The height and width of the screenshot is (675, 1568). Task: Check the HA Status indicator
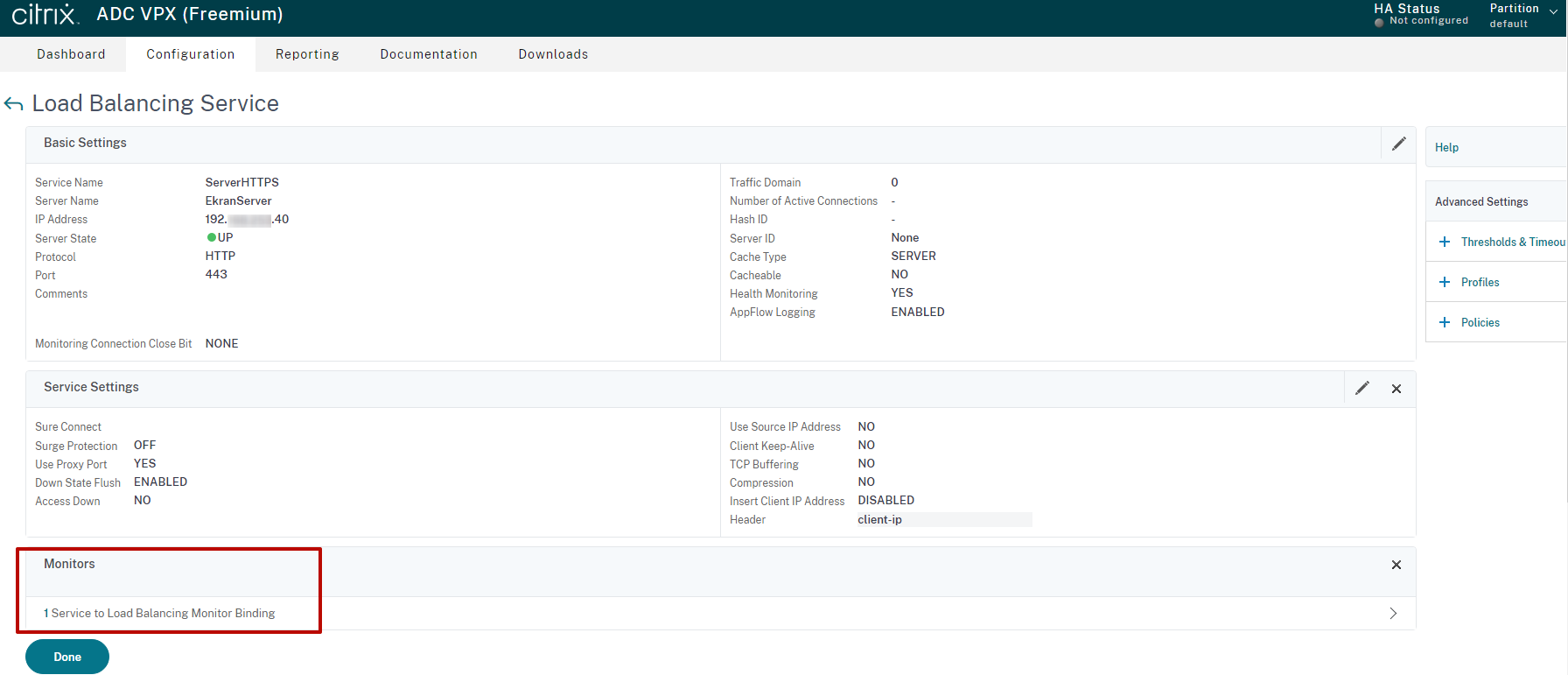(x=1419, y=14)
